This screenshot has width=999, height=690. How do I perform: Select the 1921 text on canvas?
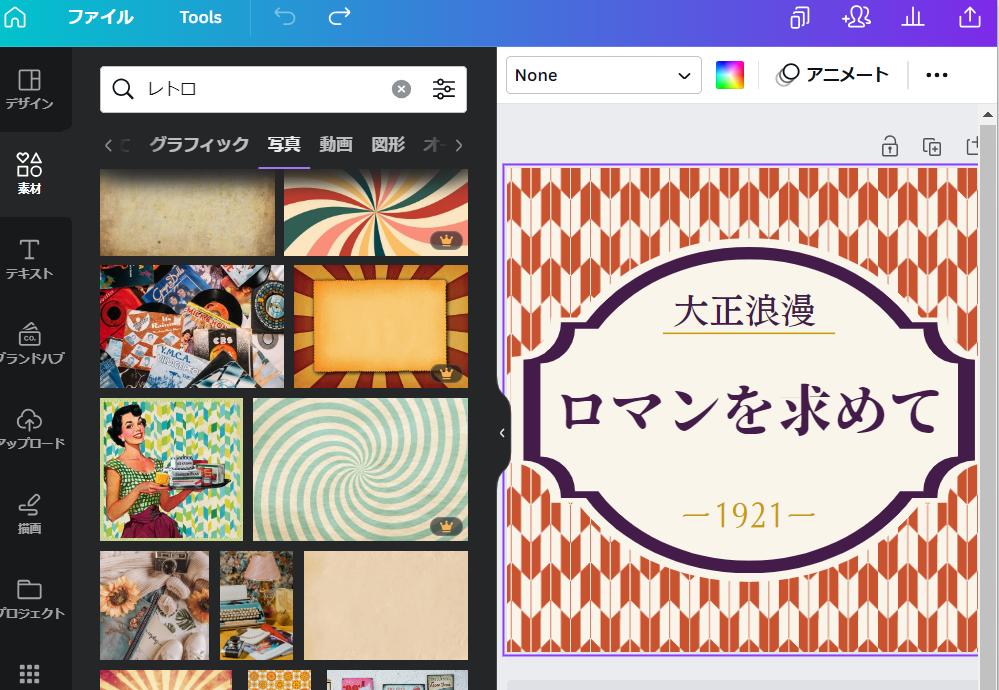[749, 515]
